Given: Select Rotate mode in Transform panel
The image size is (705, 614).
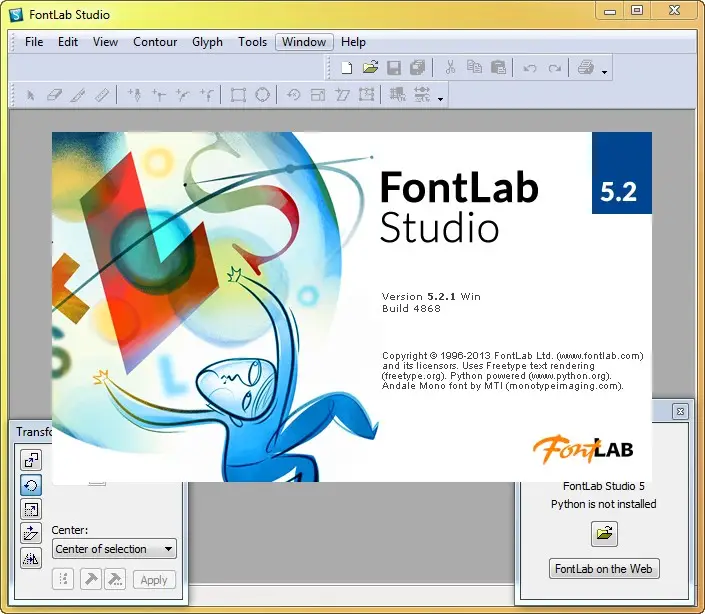Looking at the screenshot, I should (x=31, y=485).
